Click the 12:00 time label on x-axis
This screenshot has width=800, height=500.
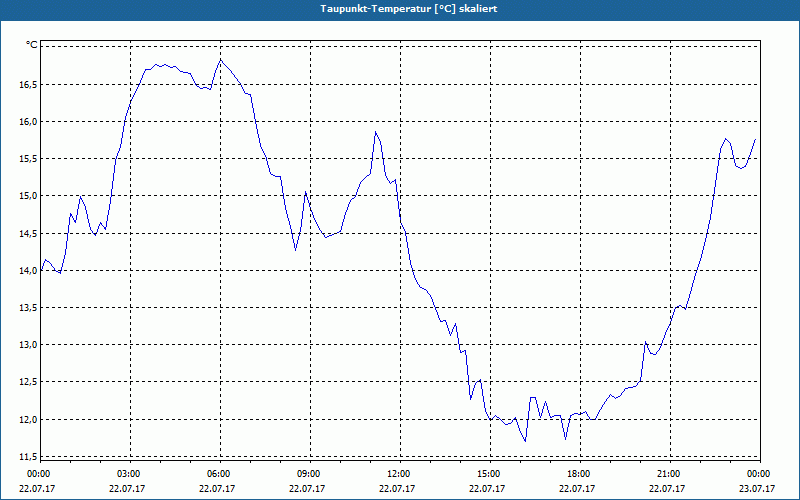tap(399, 474)
